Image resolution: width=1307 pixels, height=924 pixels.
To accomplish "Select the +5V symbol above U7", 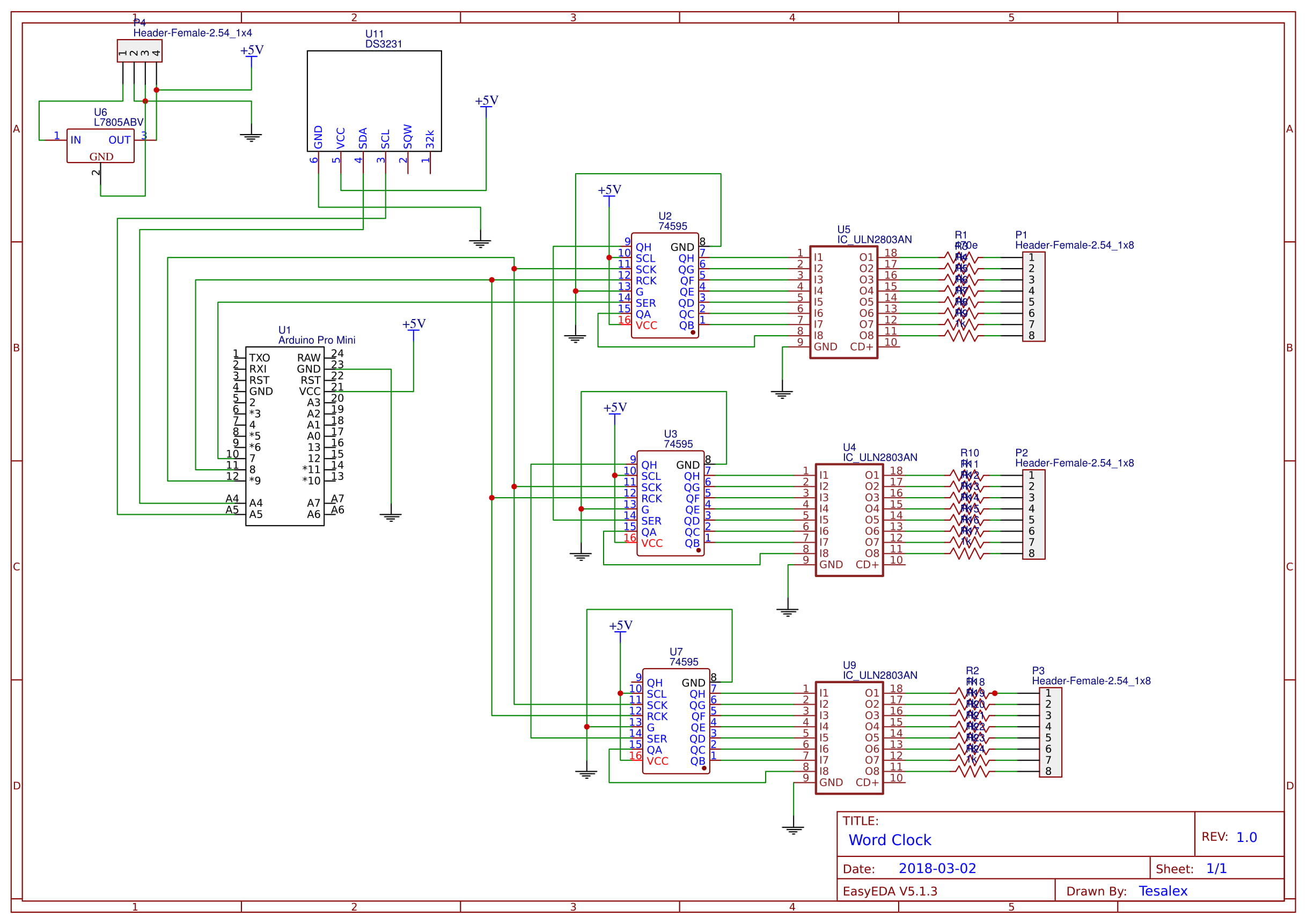I will 620,631.
